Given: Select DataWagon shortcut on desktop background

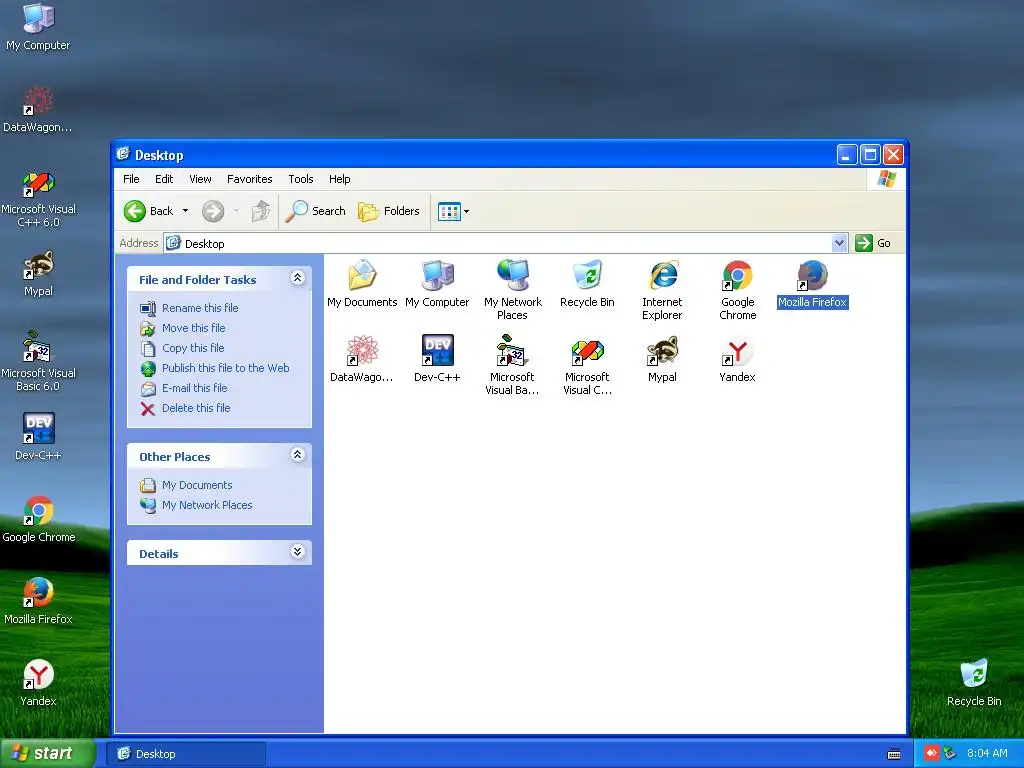Looking at the screenshot, I should 38,109.
